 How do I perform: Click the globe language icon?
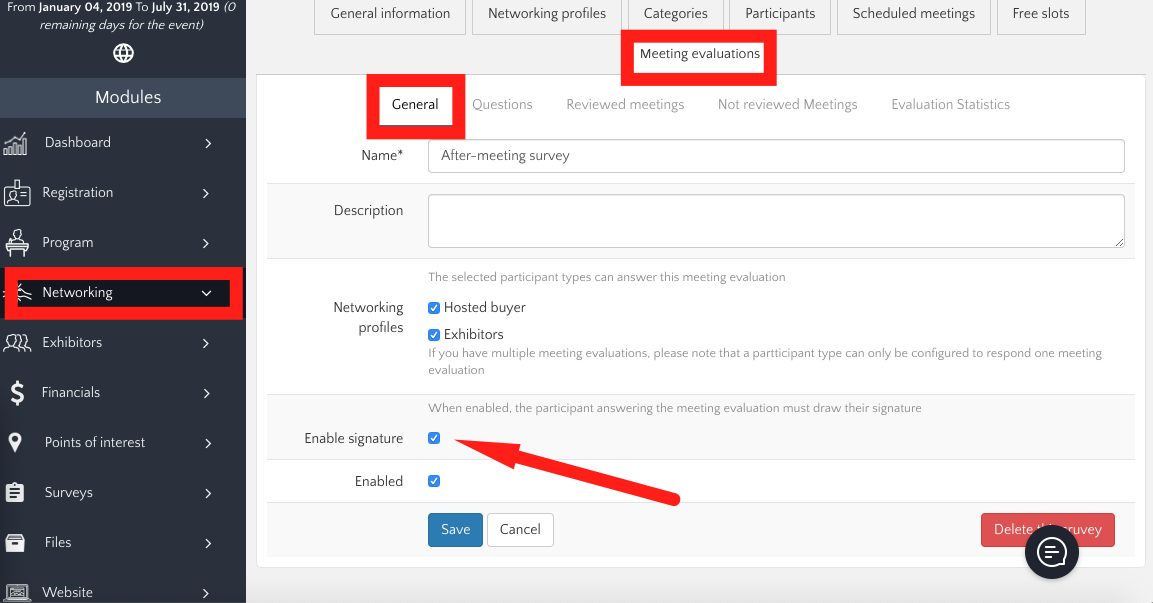(x=123, y=53)
